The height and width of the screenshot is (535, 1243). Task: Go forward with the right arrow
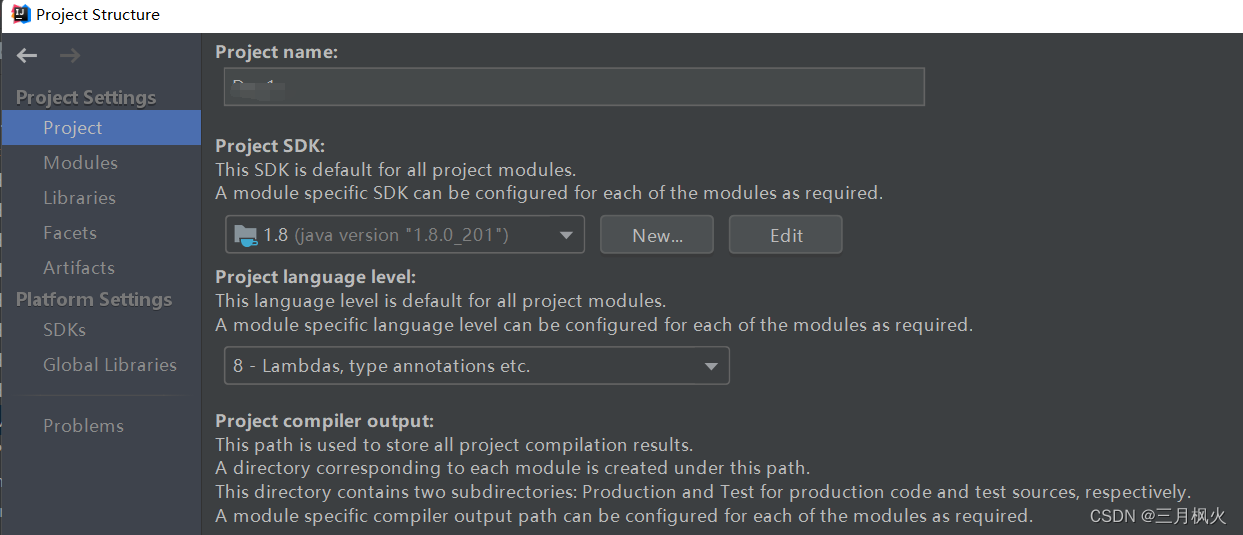(x=69, y=56)
